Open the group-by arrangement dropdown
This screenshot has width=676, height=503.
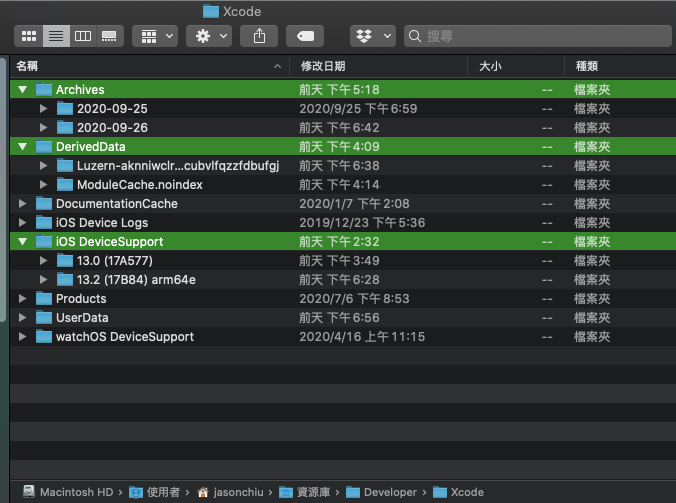pos(154,36)
